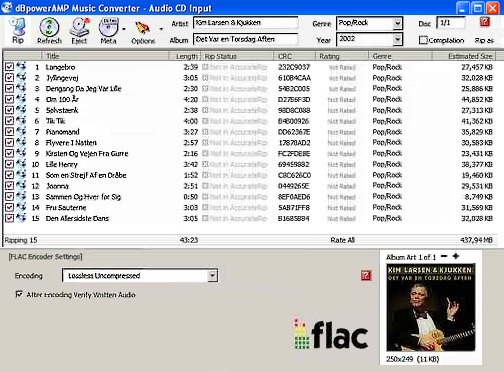Click the red help icon near Disc
The image size is (504, 372).
coord(485,22)
